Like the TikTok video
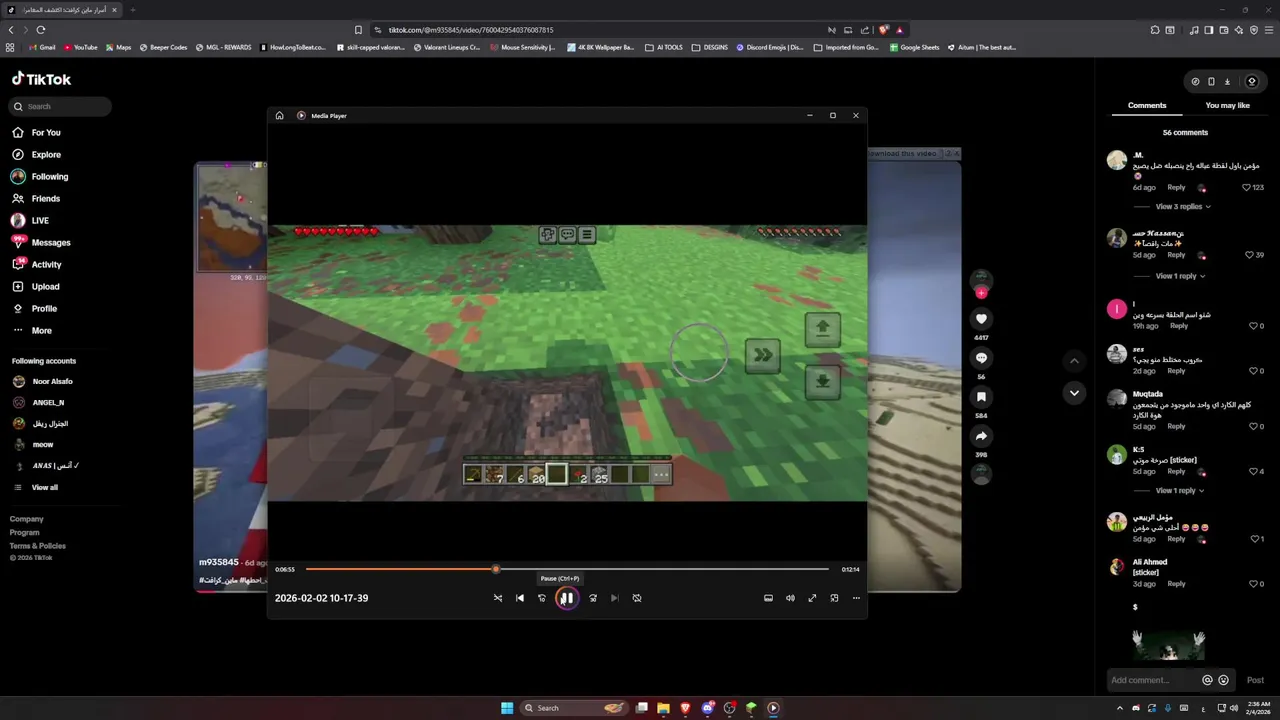 tap(981, 319)
